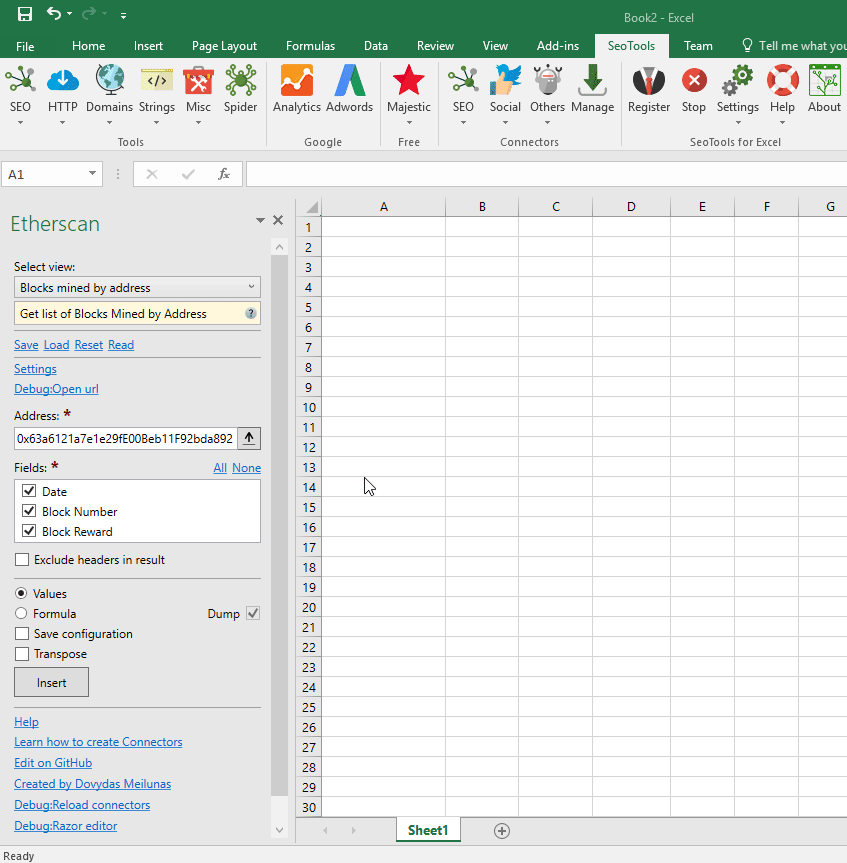Image resolution: width=847 pixels, height=863 pixels.
Task: Switch to the Home ribbon tab
Action: pyautogui.click(x=88, y=46)
